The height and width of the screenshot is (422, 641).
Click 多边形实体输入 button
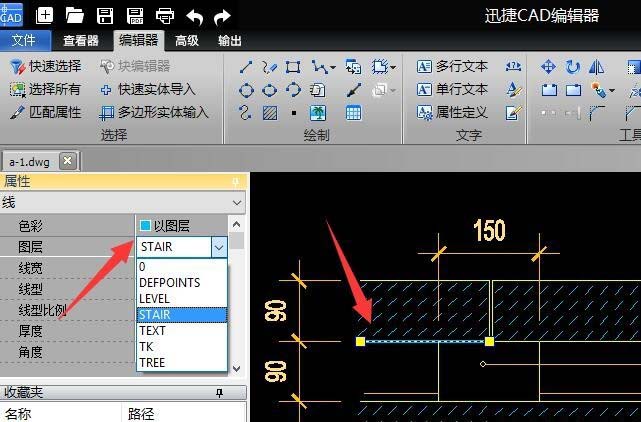154,112
